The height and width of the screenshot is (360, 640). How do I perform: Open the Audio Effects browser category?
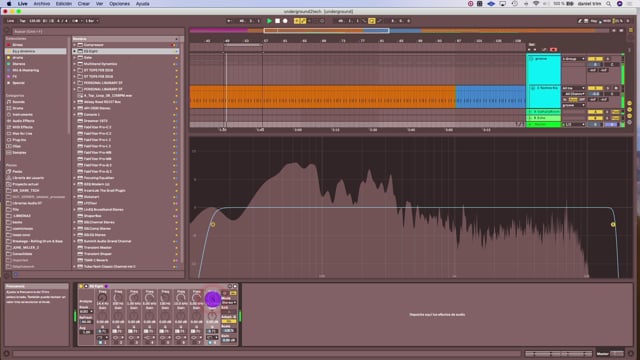(23, 121)
